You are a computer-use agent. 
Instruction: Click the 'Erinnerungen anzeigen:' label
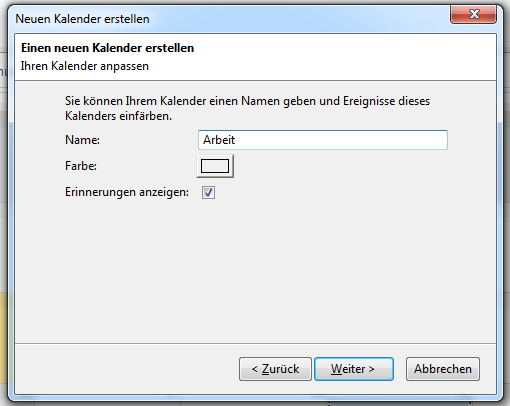click(x=127, y=192)
